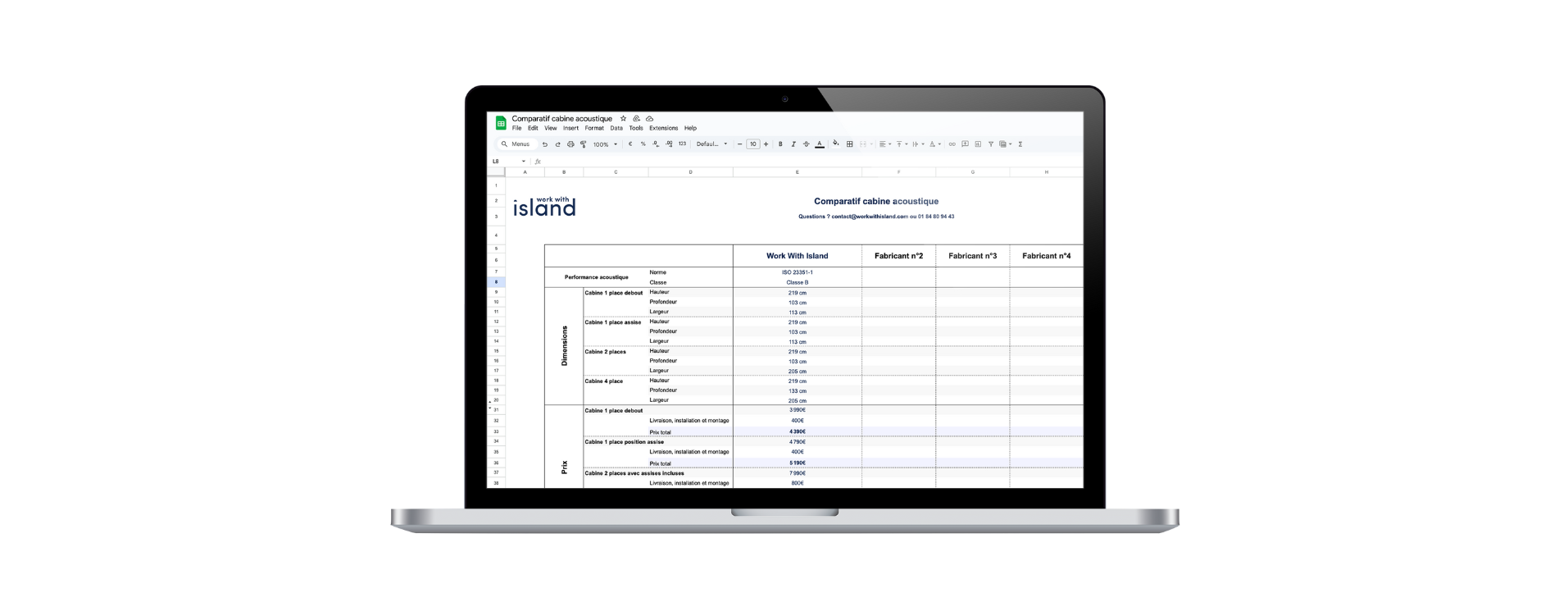1568x602 pixels.
Task: Open the Extensions menu
Action: pos(663,129)
